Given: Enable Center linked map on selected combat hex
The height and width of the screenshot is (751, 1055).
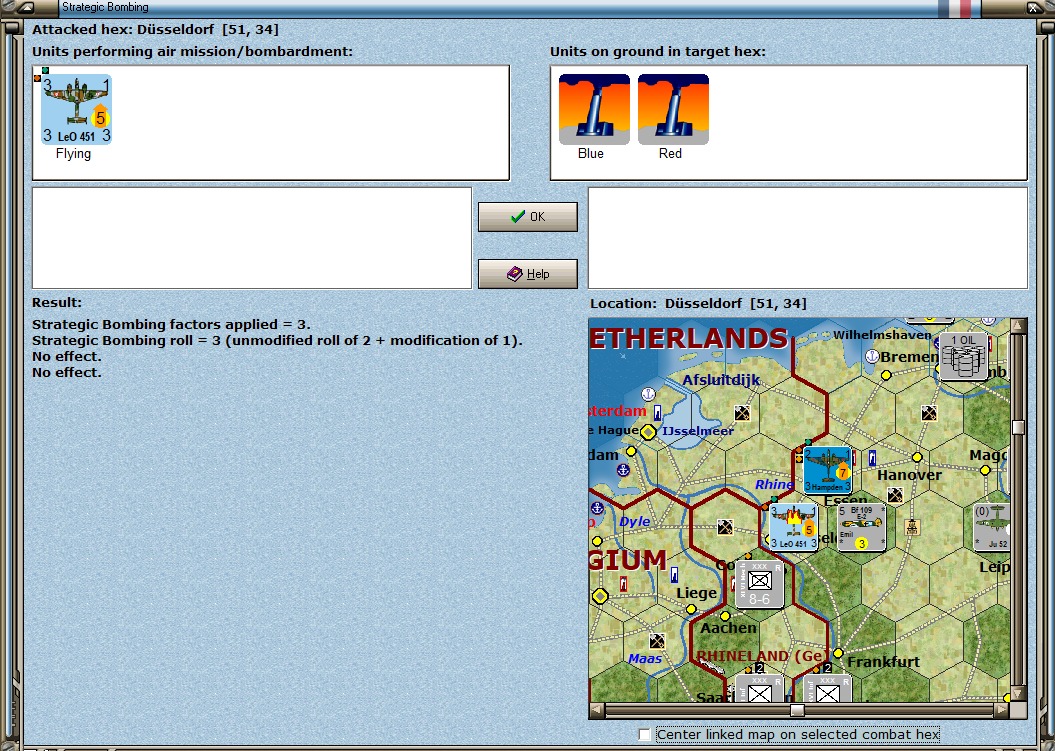Looking at the screenshot, I should click(645, 734).
